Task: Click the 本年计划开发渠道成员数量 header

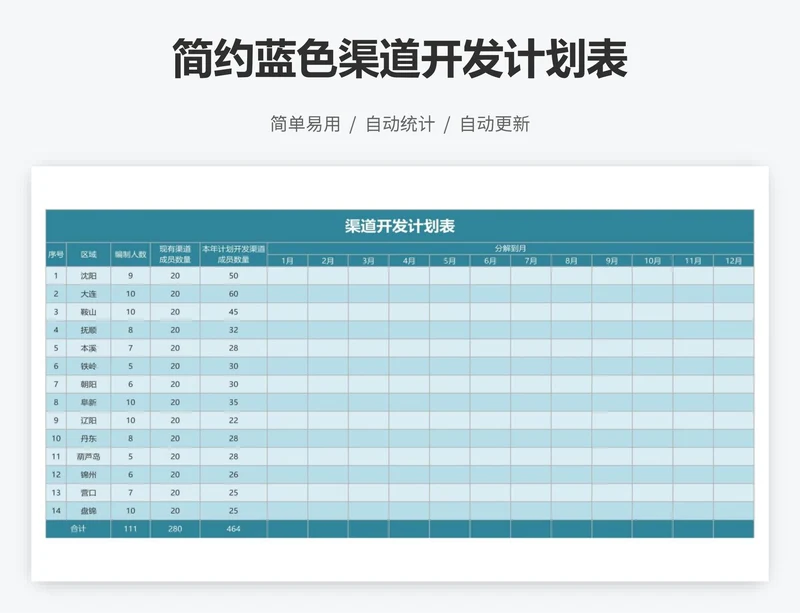Action: point(233,254)
